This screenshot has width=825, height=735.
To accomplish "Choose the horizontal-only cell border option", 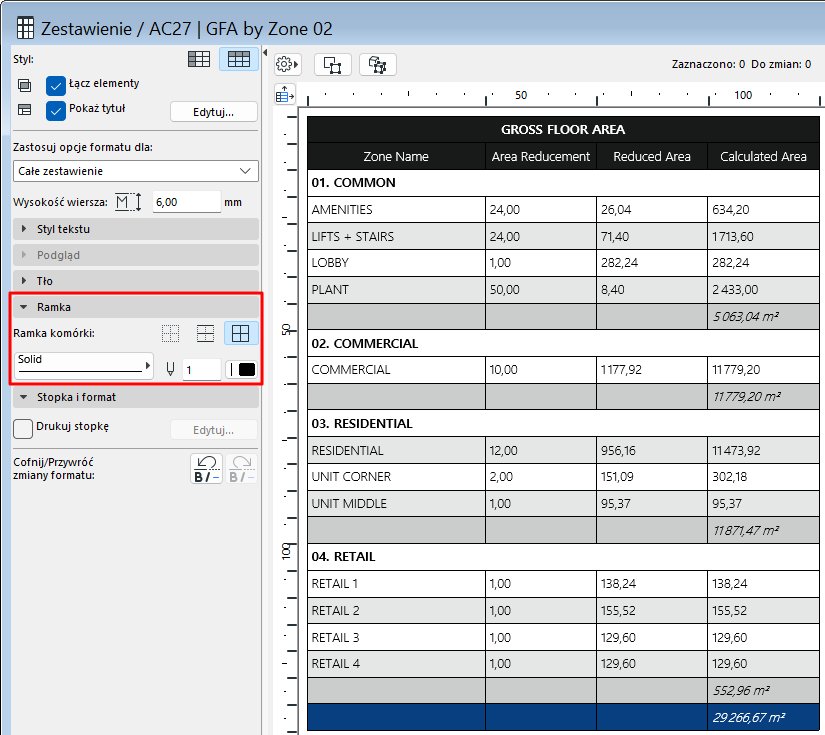I will 206,334.
